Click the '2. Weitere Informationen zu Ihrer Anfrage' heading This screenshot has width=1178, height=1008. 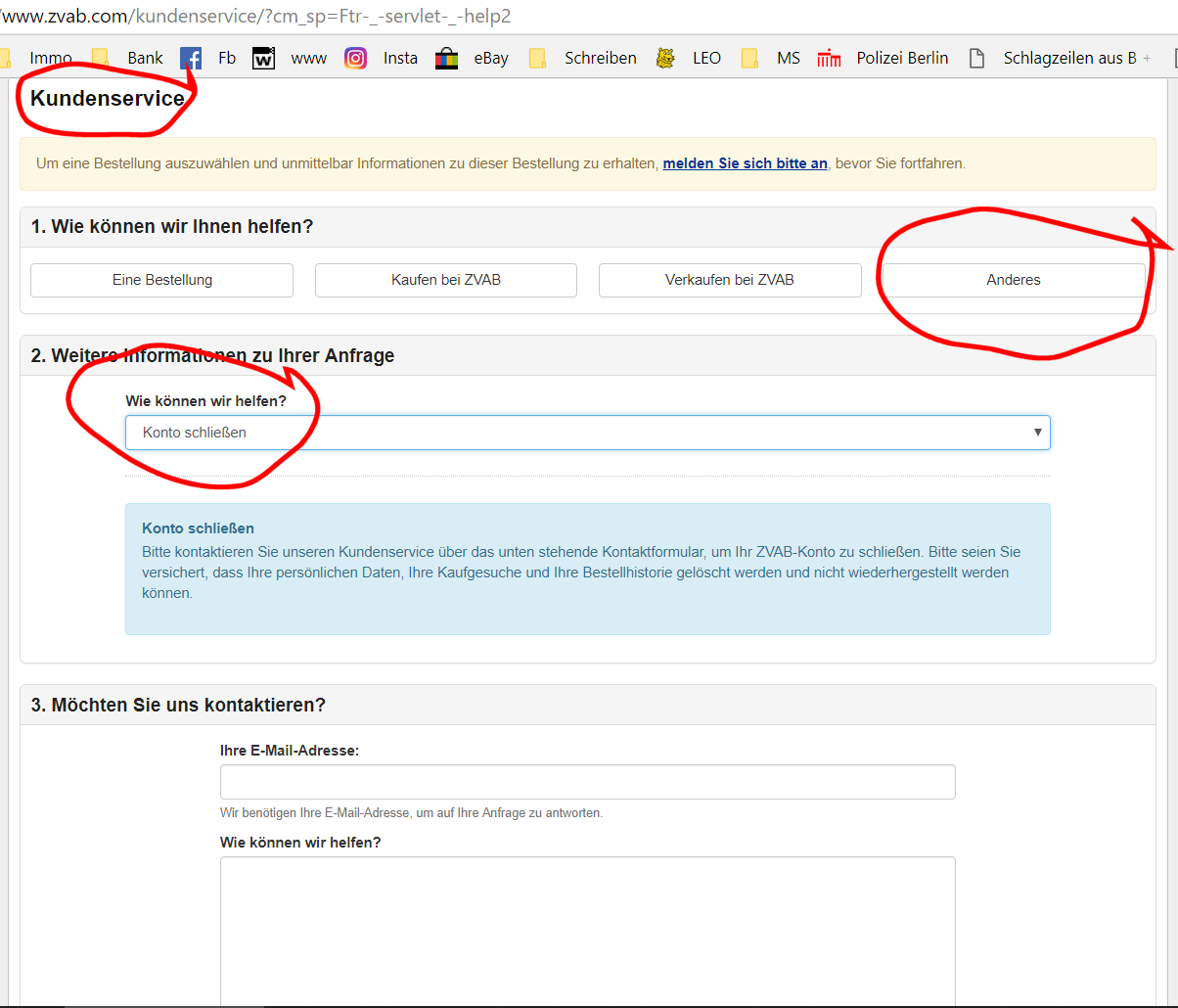pyautogui.click(x=212, y=356)
